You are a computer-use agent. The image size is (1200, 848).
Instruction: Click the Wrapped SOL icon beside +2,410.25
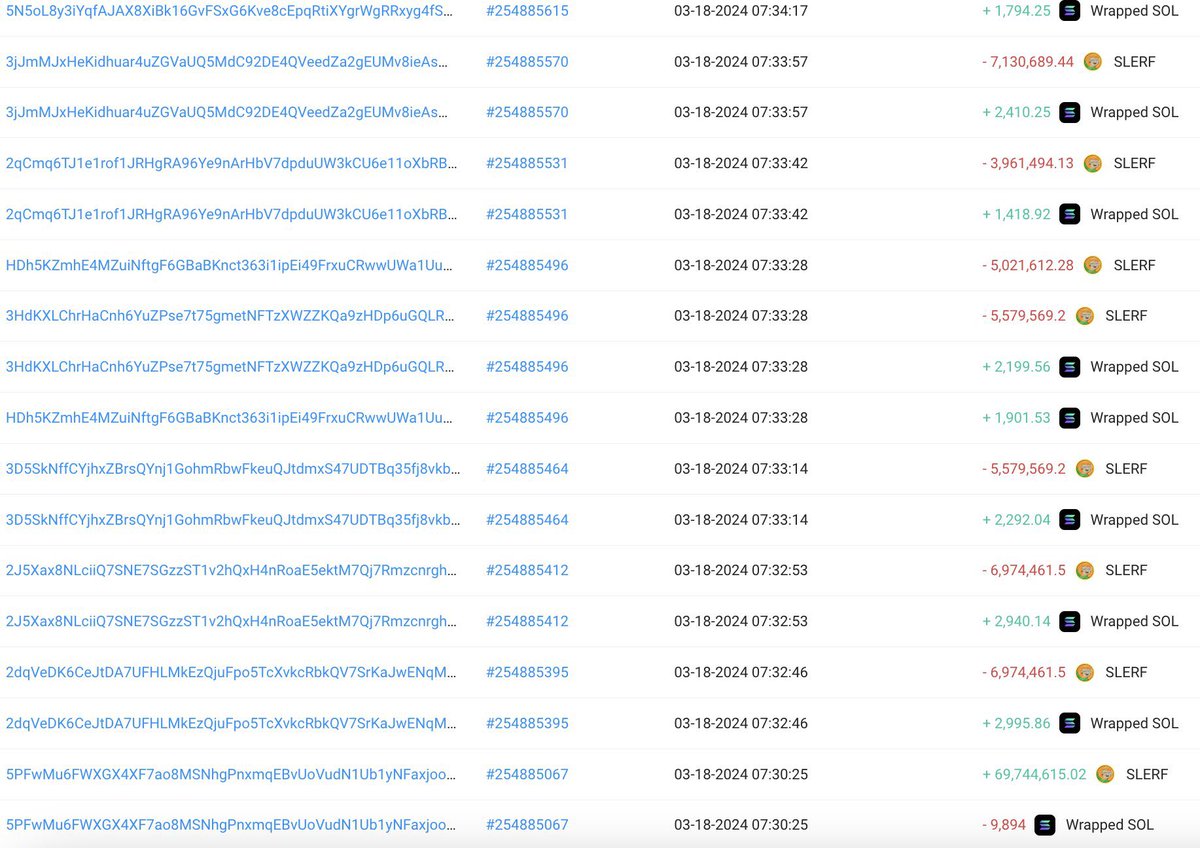[1070, 112]
